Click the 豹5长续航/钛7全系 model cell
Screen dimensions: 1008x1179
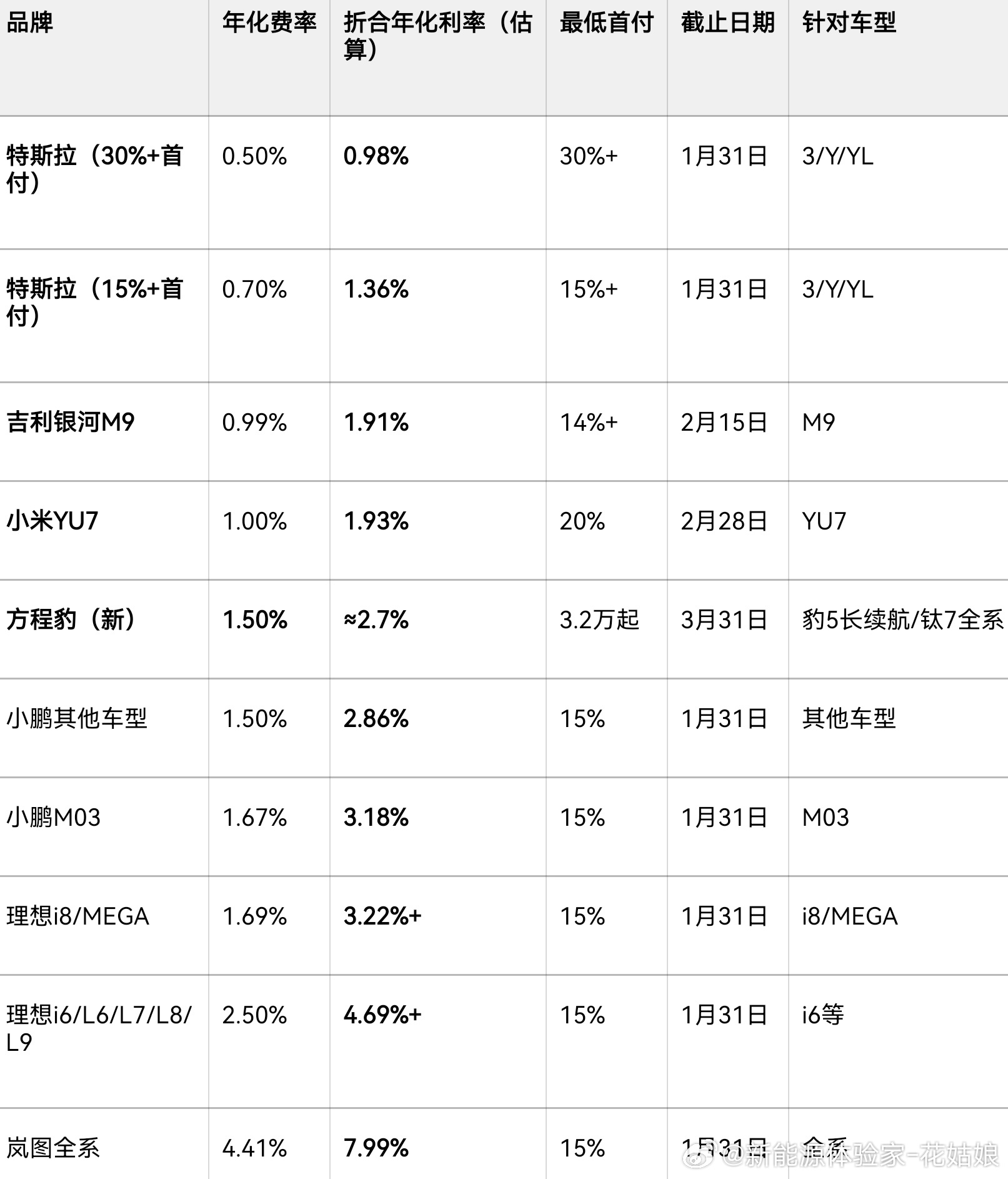pyautogui.click(x=902, y=620)
